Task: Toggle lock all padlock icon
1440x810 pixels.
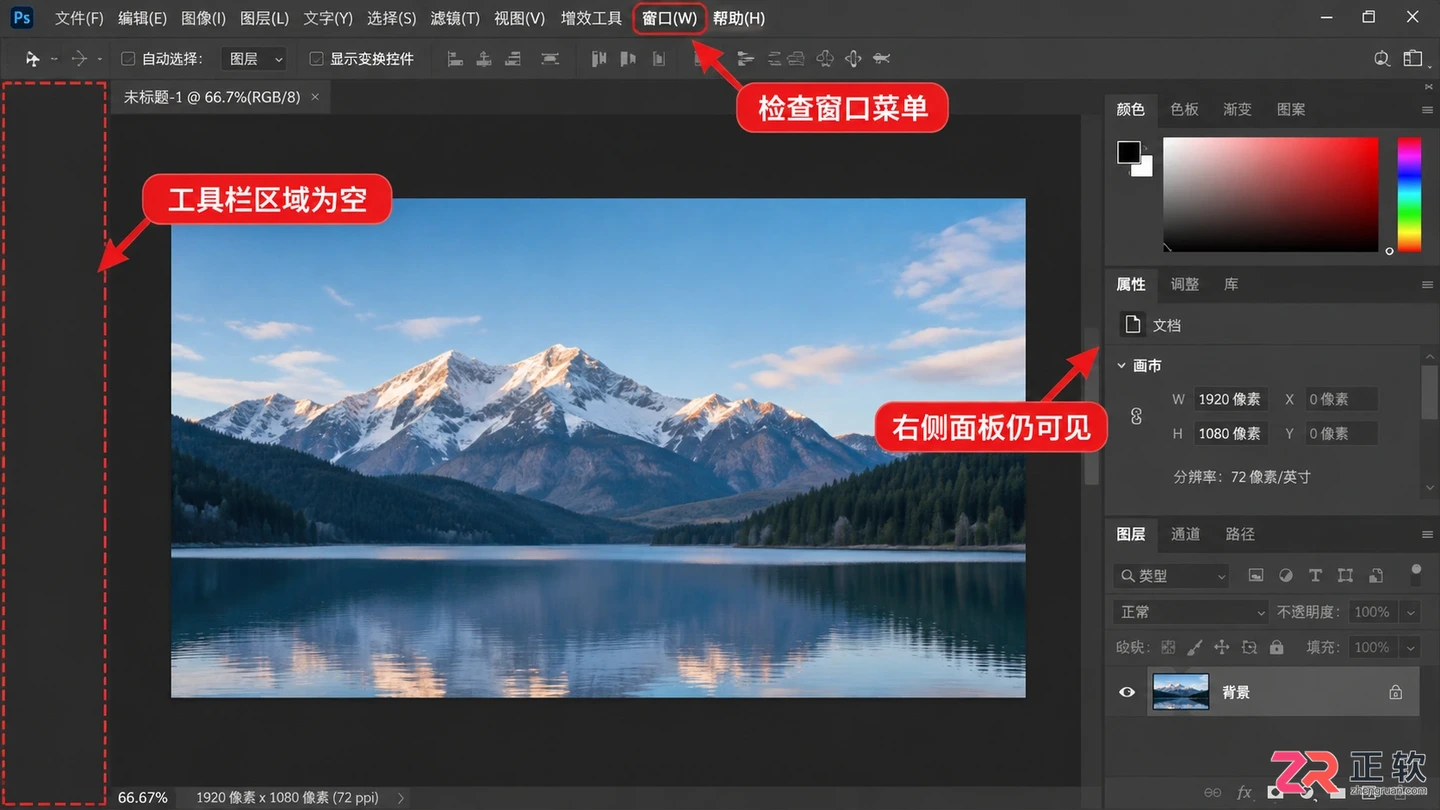Action: [x=1276, y=647]
